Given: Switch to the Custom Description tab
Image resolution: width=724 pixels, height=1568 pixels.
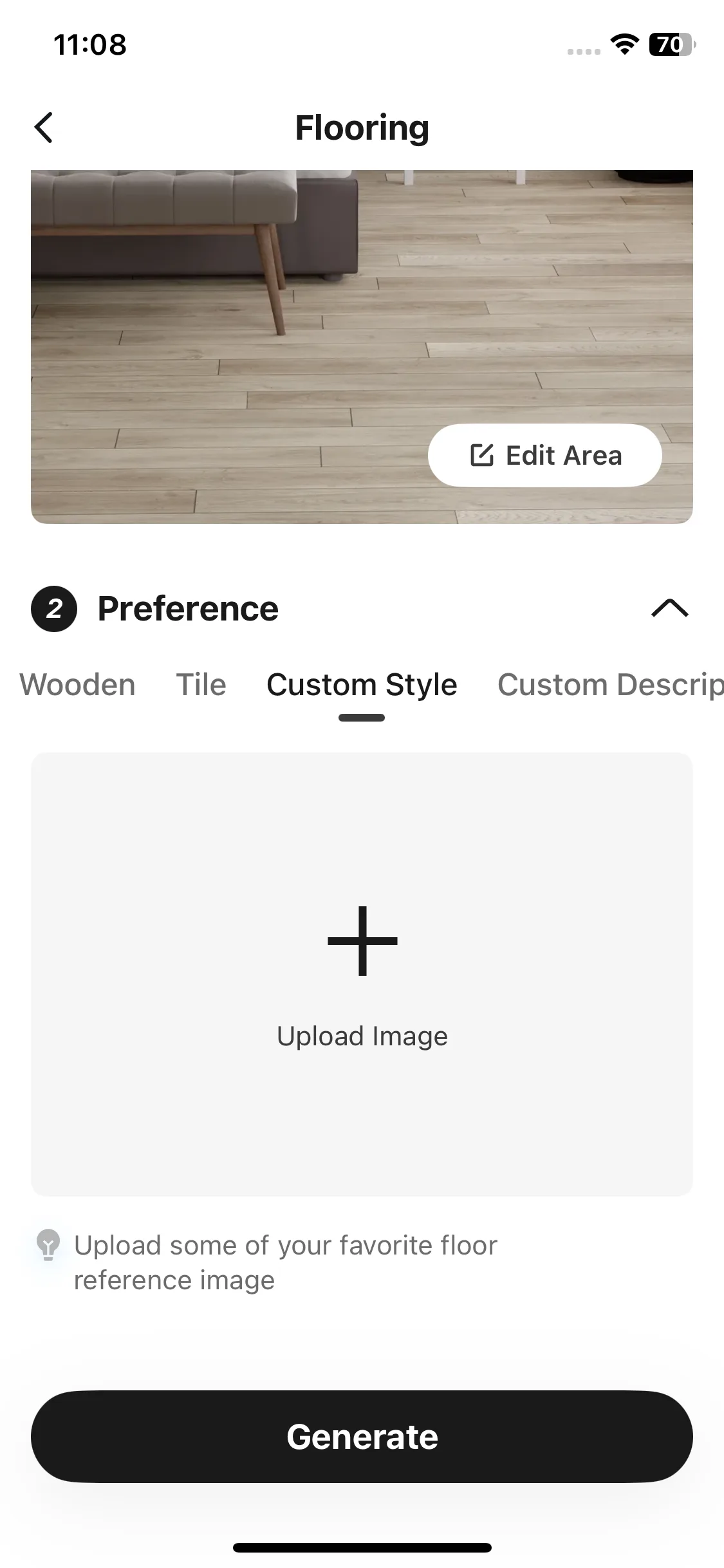Looking at the screenshot, I should click(610, 684).
